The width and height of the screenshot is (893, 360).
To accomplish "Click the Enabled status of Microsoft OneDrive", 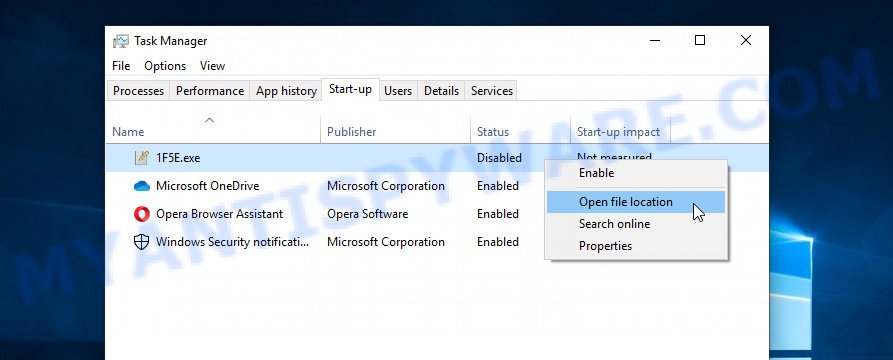I will point(498,186).
